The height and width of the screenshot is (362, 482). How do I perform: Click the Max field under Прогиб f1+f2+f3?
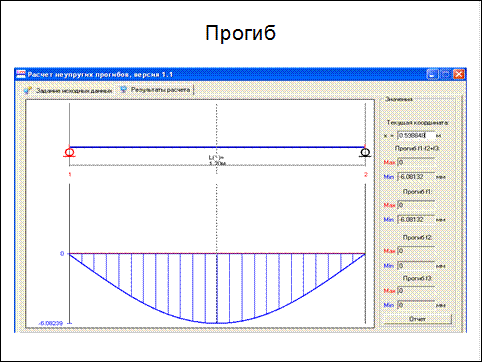(416, 162)
